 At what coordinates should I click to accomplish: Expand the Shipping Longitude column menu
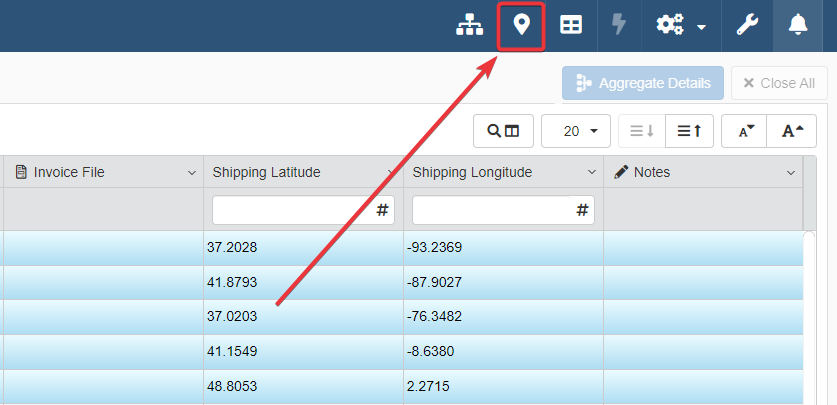[591, 173]
